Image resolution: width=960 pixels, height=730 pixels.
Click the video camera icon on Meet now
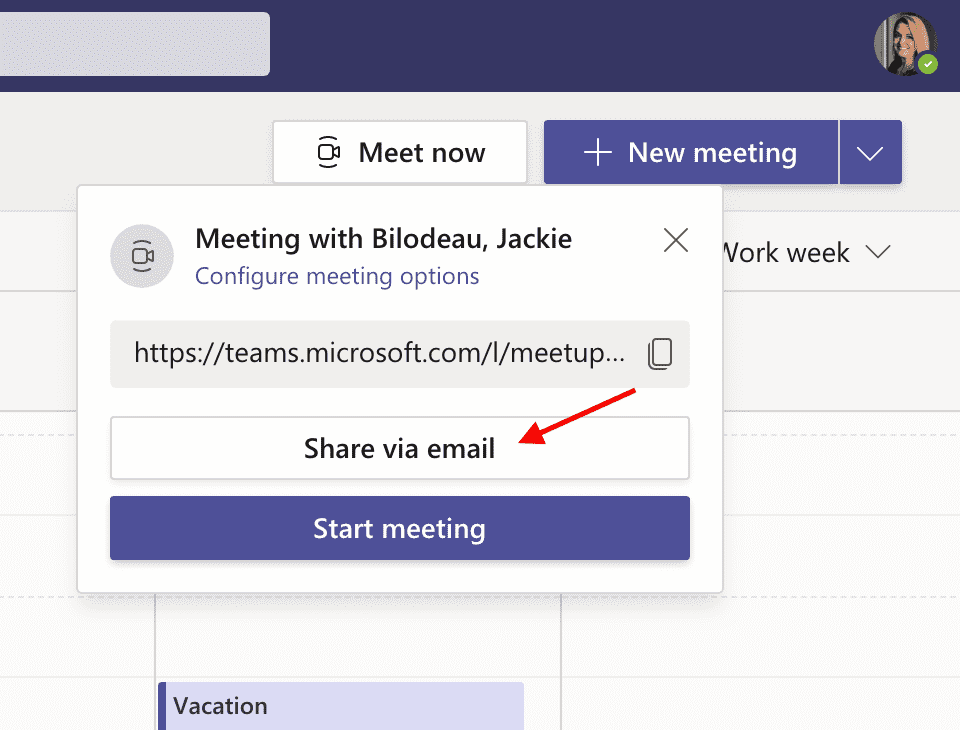(328, 152)
